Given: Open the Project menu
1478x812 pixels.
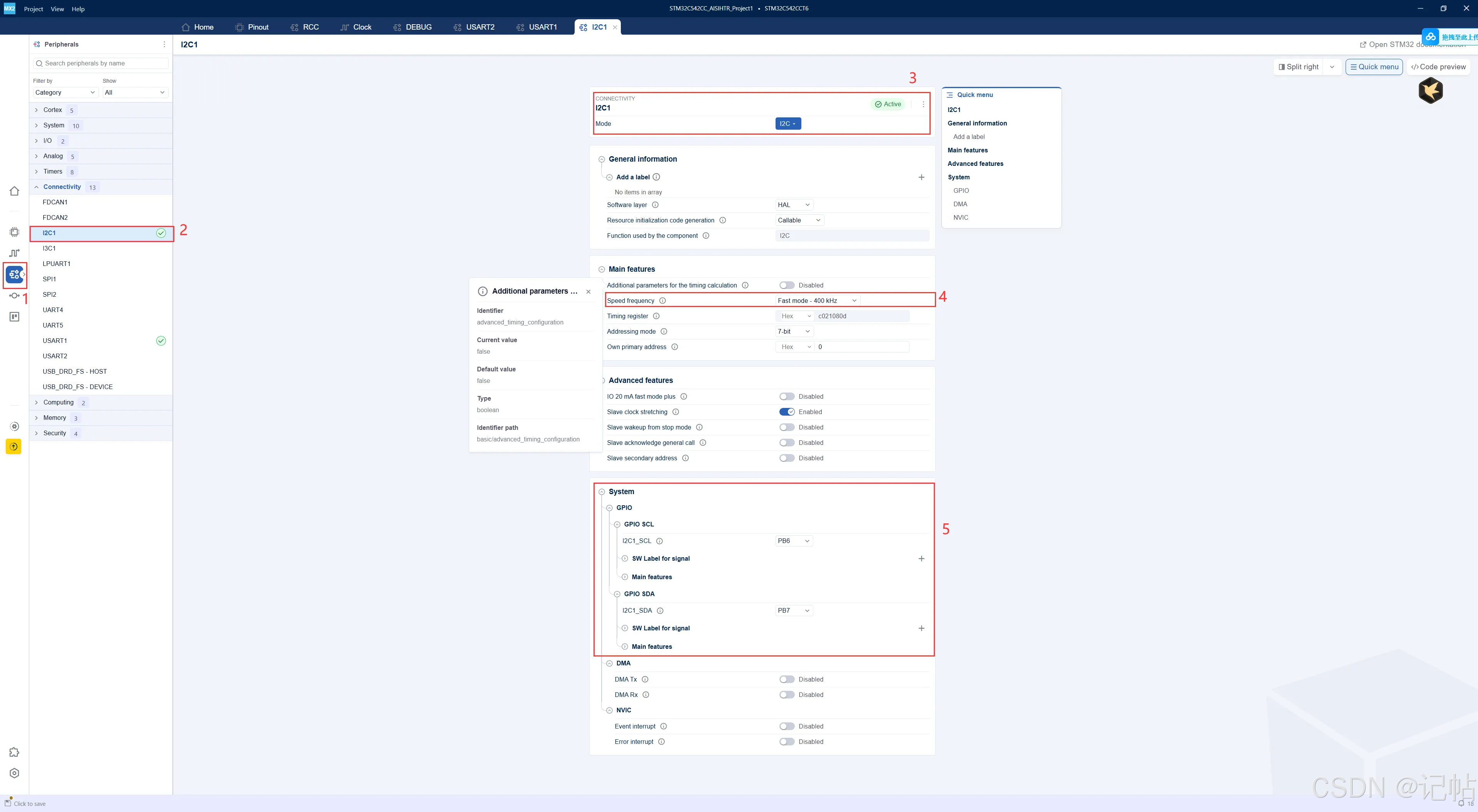Looking at the screenshot, I should click(33, 8).
